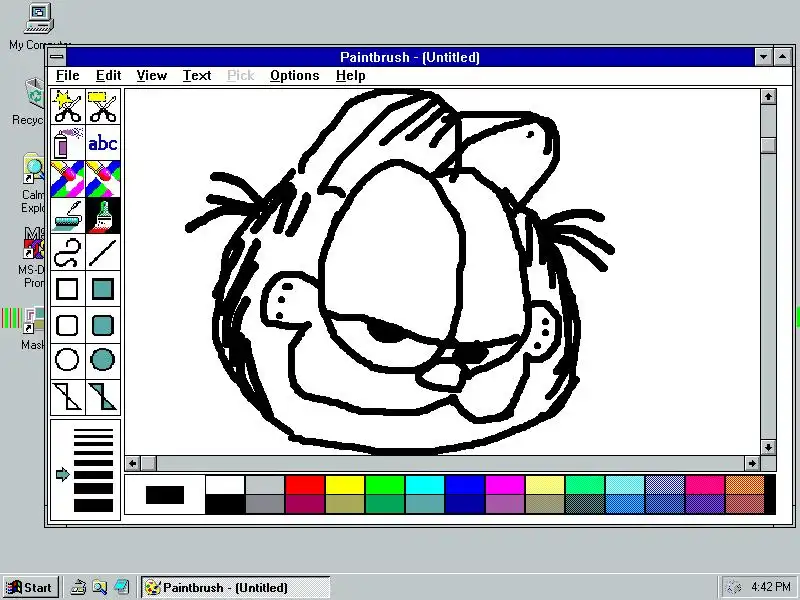The height and width of the screenshot is (600, 800).
Task: Open the View menu
Action: tap(152, 76)
